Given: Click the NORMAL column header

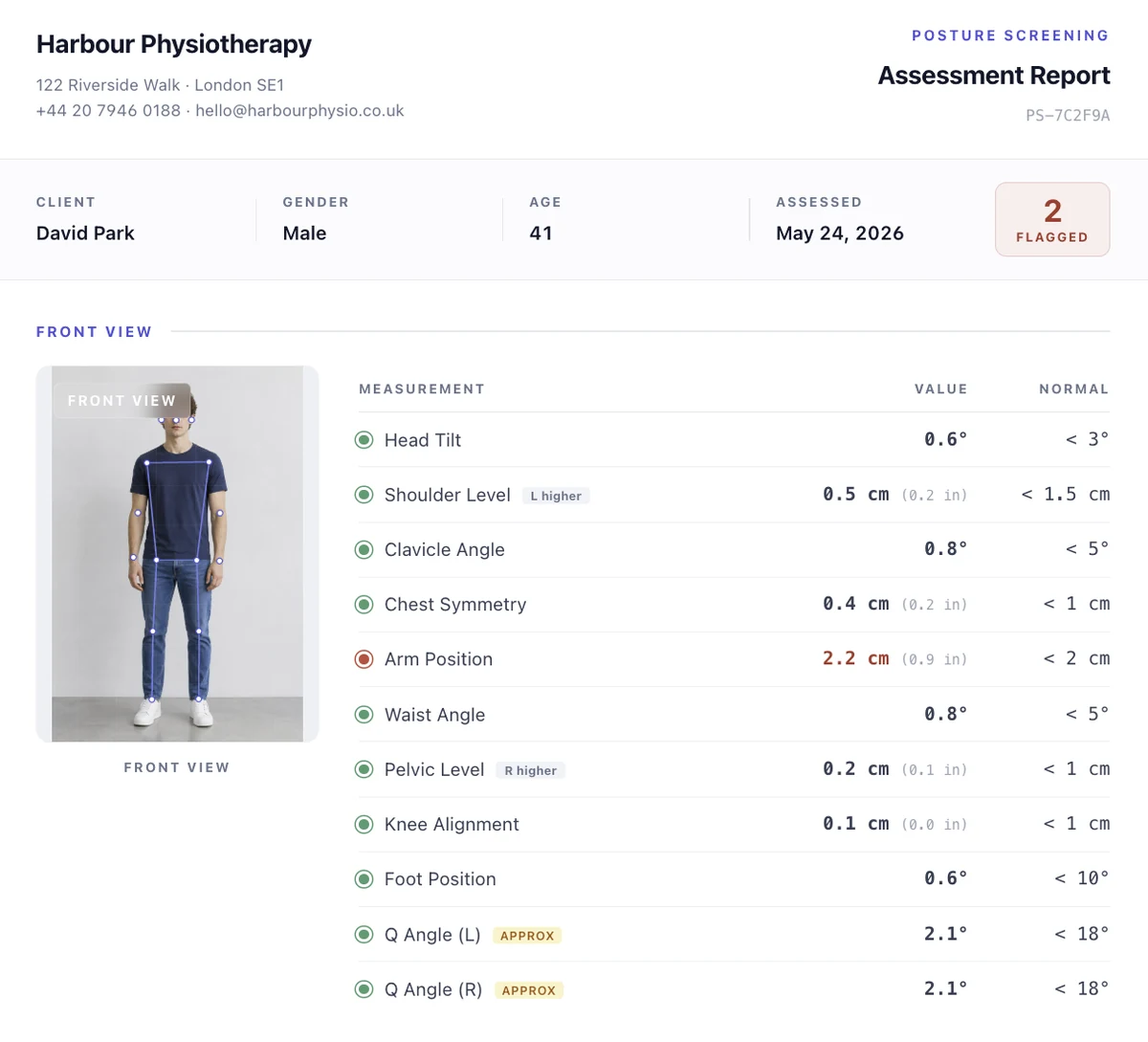Looking at the screenshot, I should click(x=1074, y=389).
